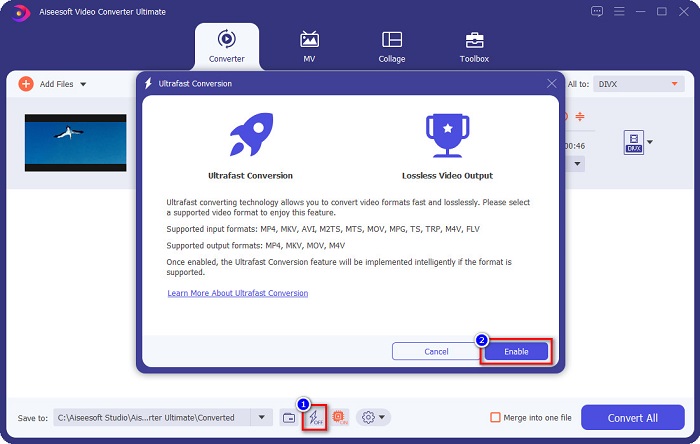Close the Ultrafast Conversion dialog

click(x=552, y=83)
